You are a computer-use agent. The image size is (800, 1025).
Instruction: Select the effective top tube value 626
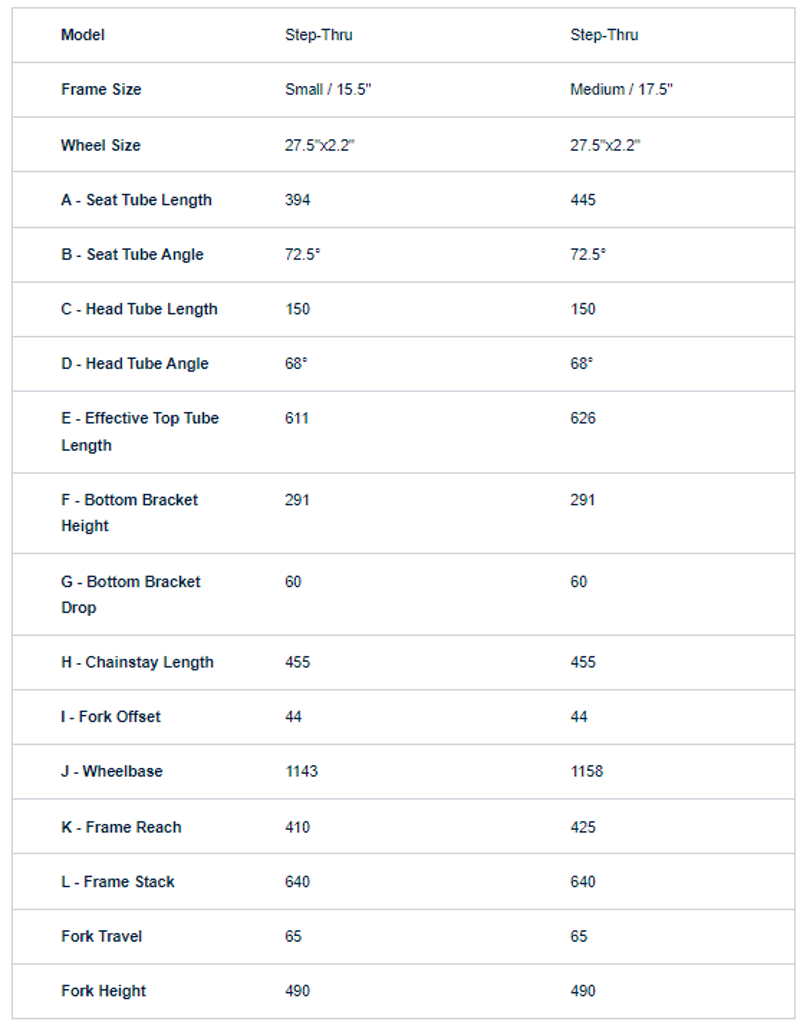583,418
